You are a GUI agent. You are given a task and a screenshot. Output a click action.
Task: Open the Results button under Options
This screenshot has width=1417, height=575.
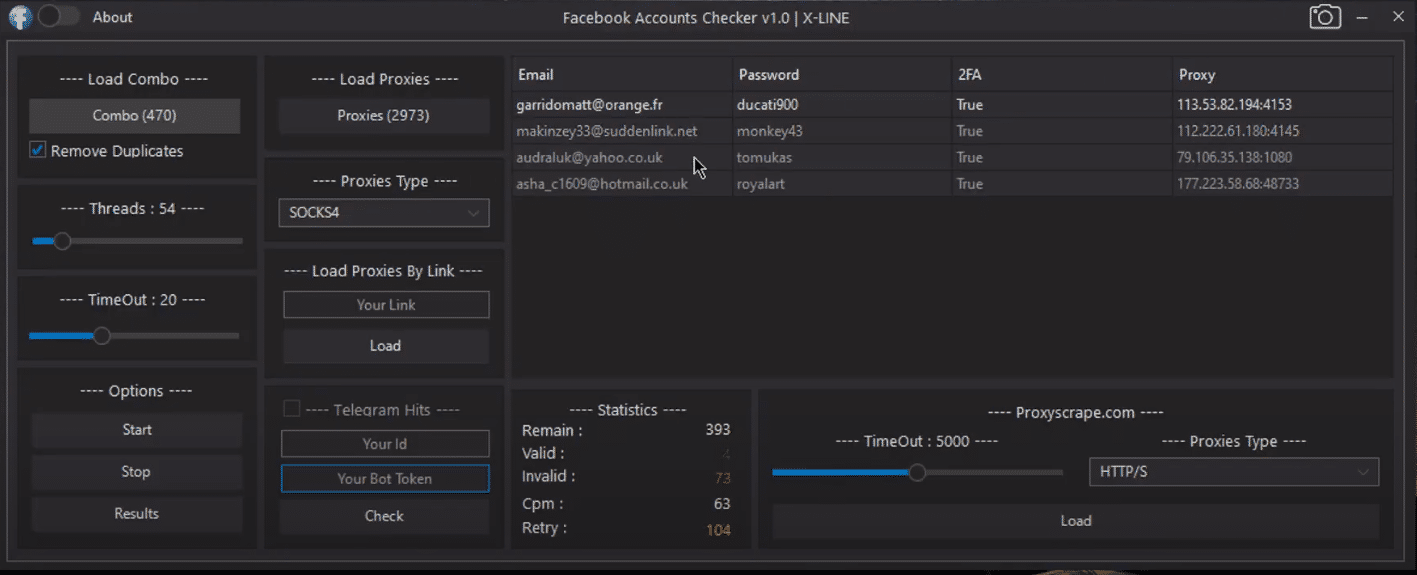click(x=137, y=514)
